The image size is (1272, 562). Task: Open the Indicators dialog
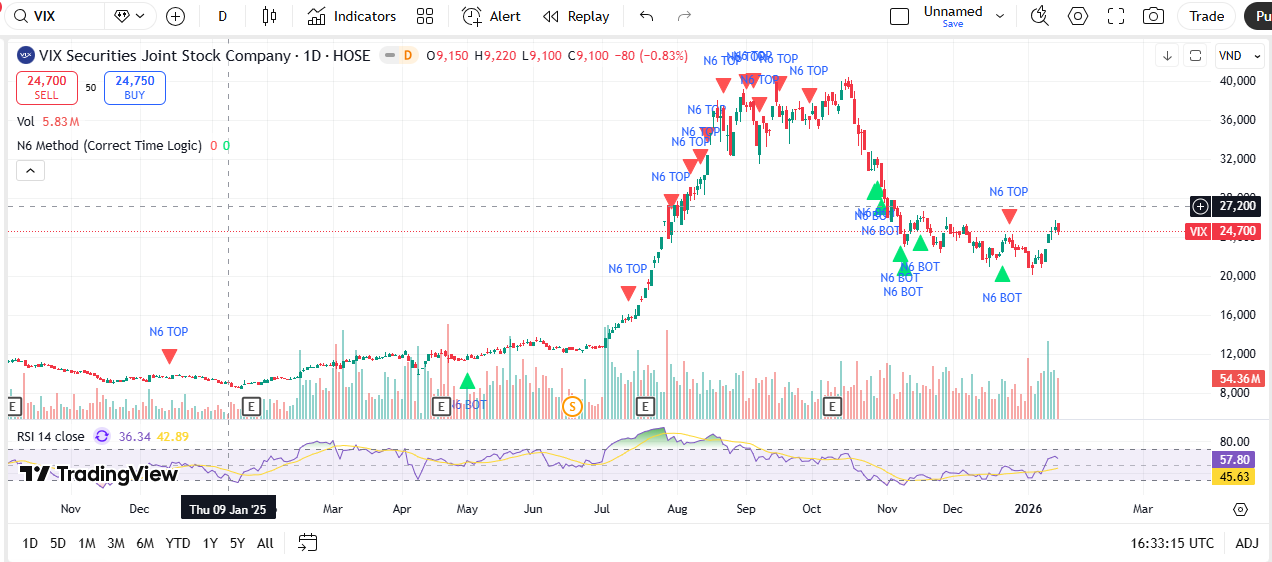(352, 16)
